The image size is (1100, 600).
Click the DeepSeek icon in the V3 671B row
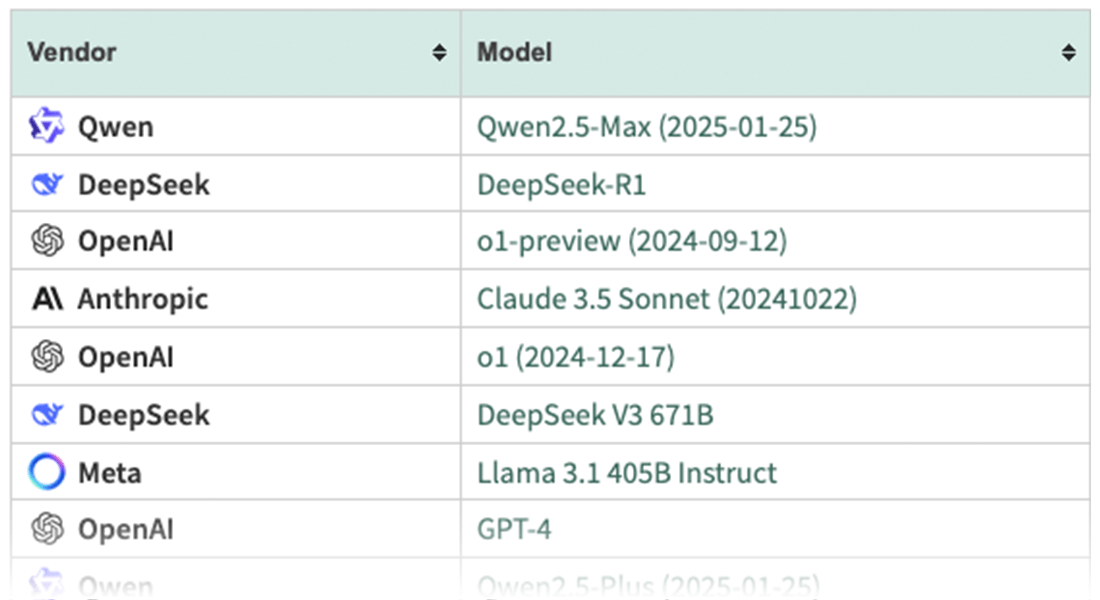click(46, 415)
